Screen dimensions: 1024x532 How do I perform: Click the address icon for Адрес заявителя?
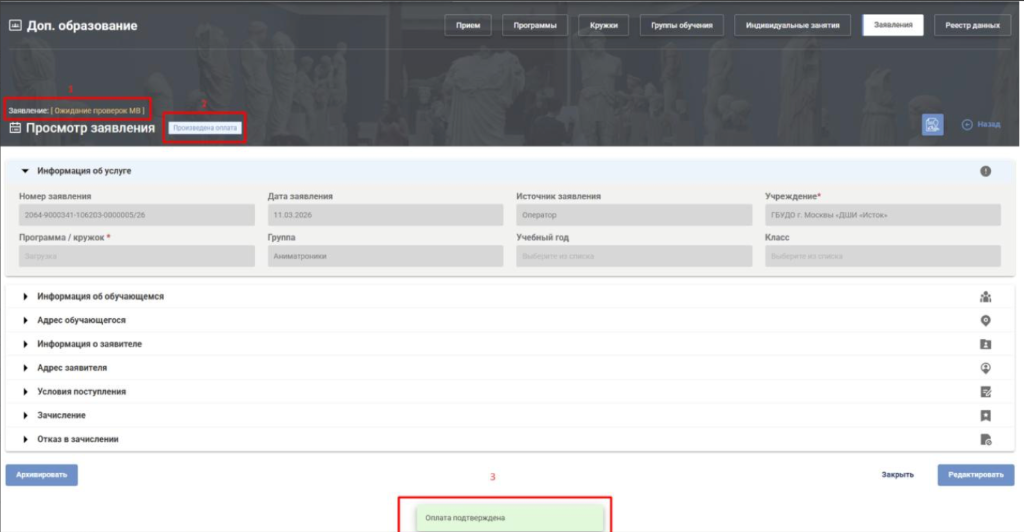pyautogui.click(x=985, y=368)
